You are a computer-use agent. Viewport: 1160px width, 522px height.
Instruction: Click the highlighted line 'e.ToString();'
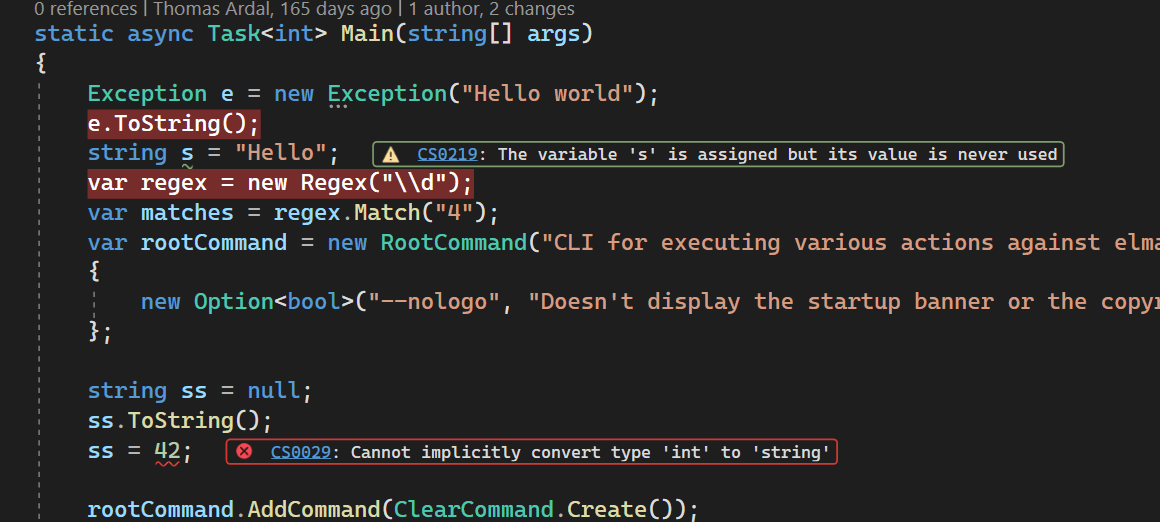(174, 123)
